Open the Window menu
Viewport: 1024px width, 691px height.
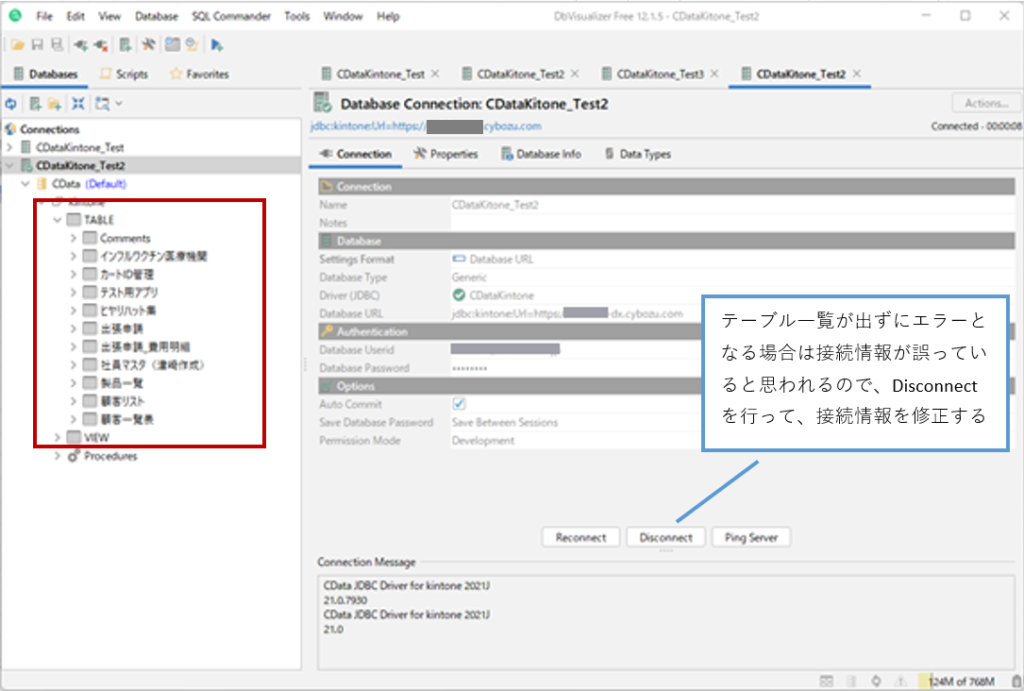(343, 16)
